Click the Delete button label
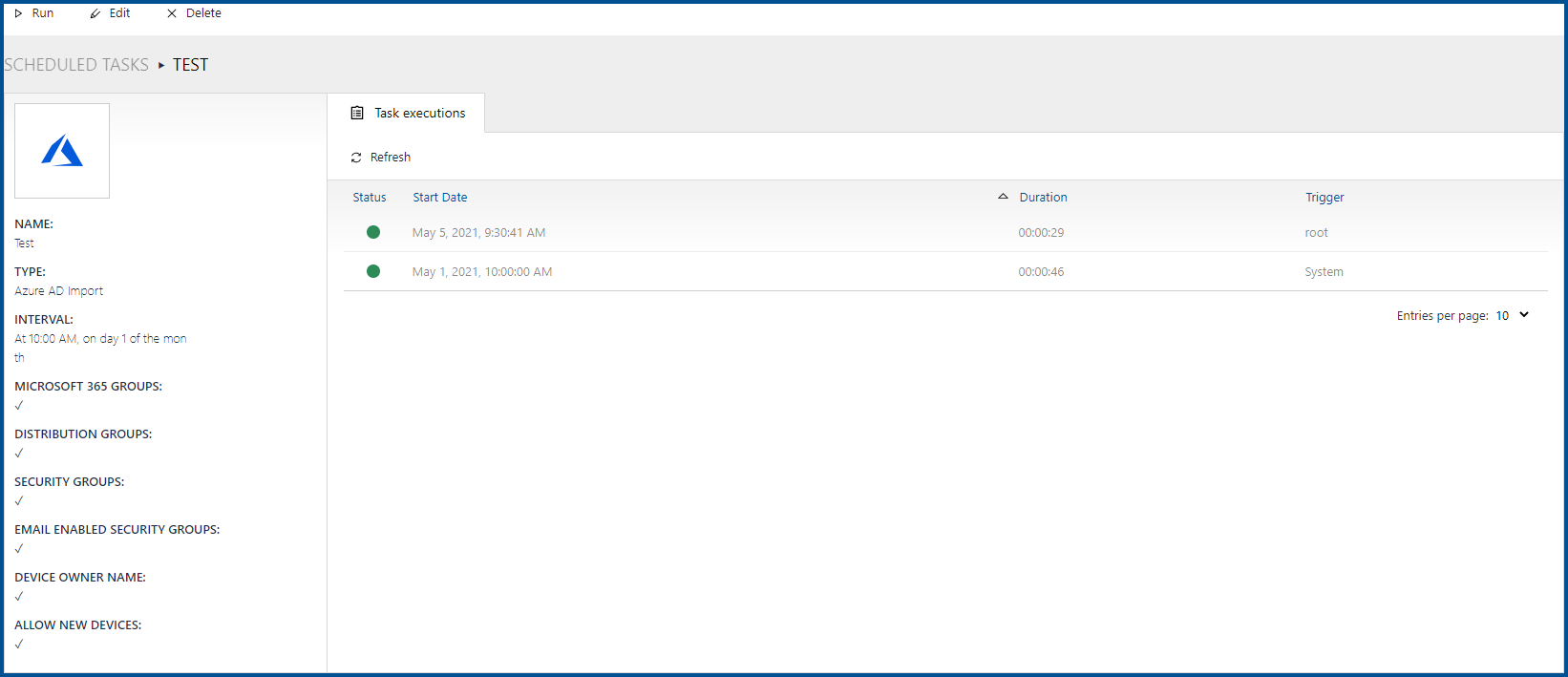 tap(203, 13)
